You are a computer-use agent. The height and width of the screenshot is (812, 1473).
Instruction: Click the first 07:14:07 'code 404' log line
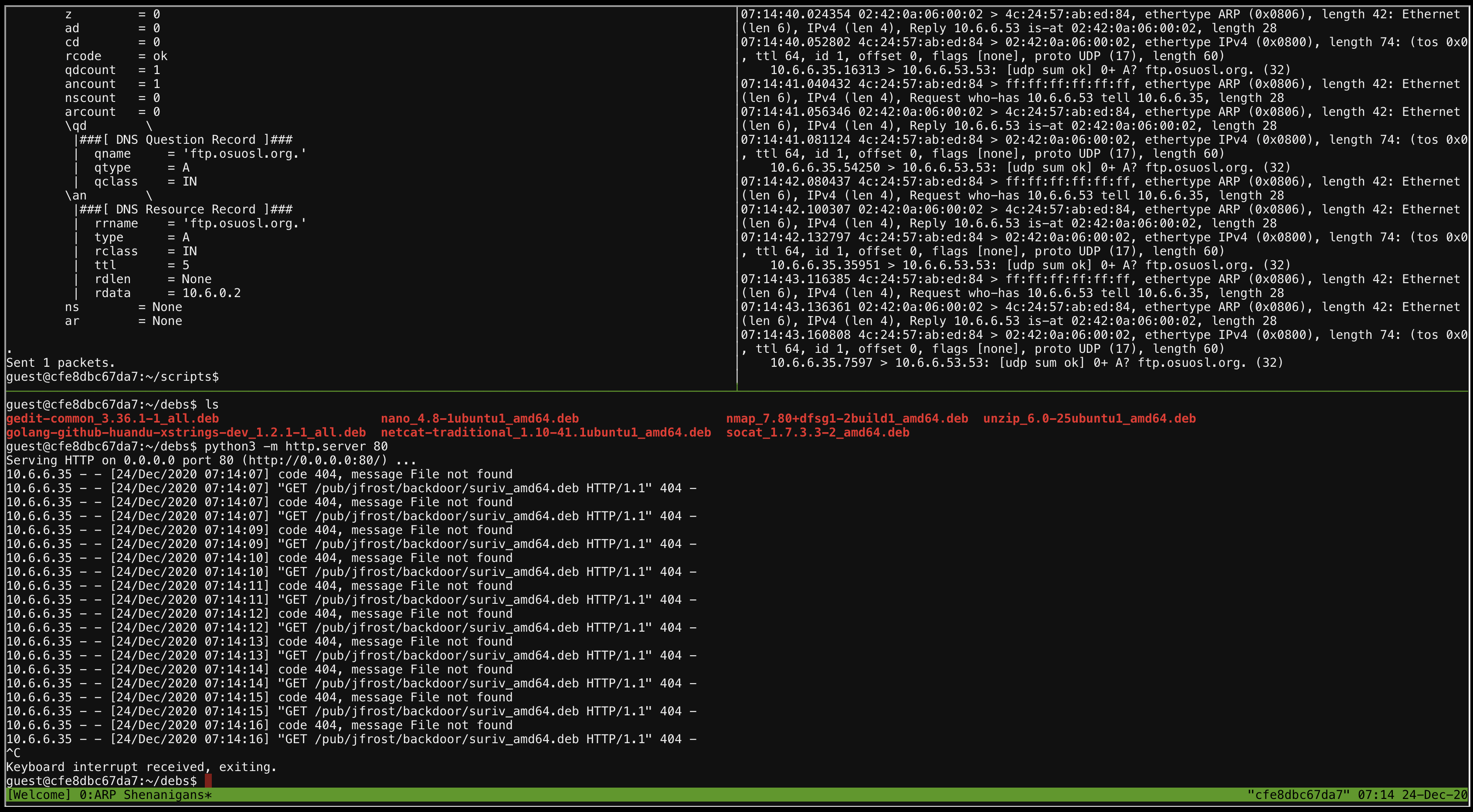(260, 474)
